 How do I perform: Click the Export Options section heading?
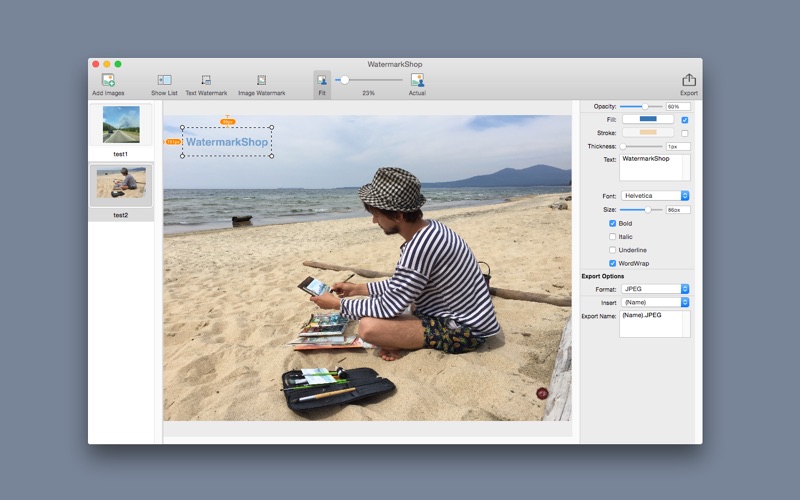(x=603, y=276)
